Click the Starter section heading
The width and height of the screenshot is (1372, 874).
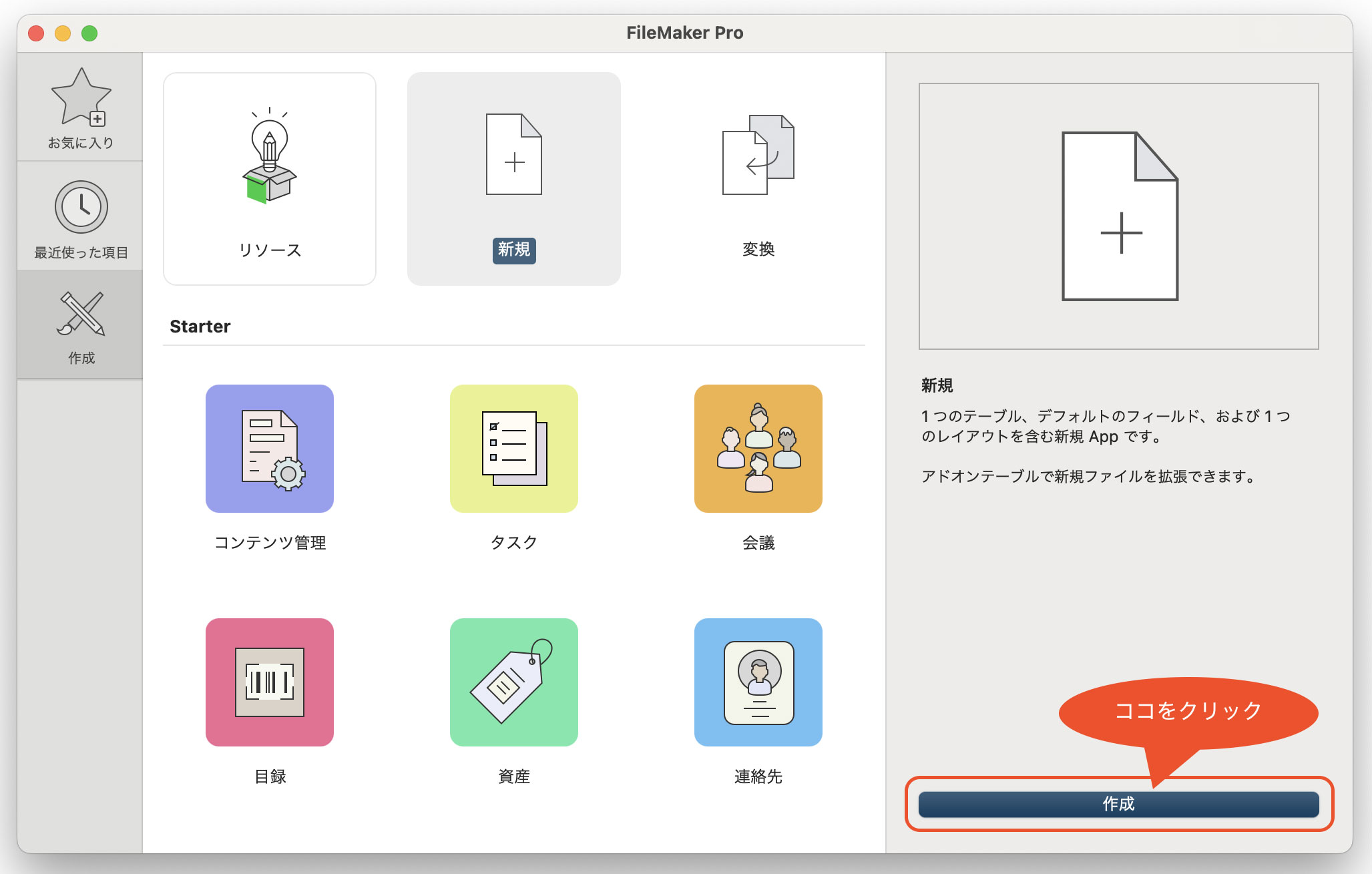(200, 326)
